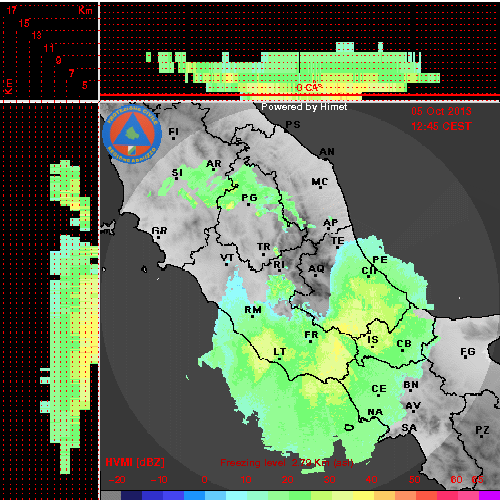Click the 12:45 CEST timestamp
Screen dimensions: 500x500
click(441, 126)
